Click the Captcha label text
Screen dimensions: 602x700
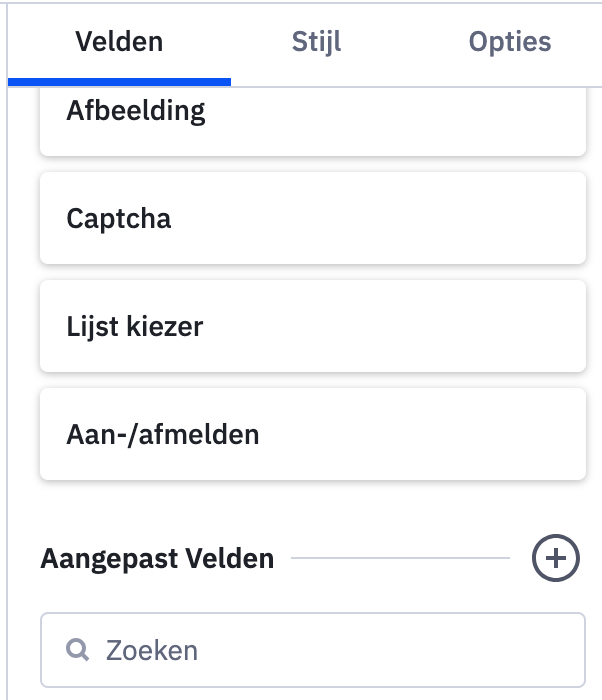pyautogui.click(x=119, y=218)
